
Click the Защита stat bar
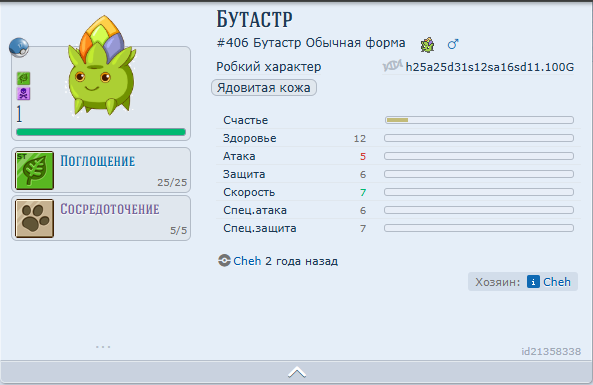coord(479,174)
